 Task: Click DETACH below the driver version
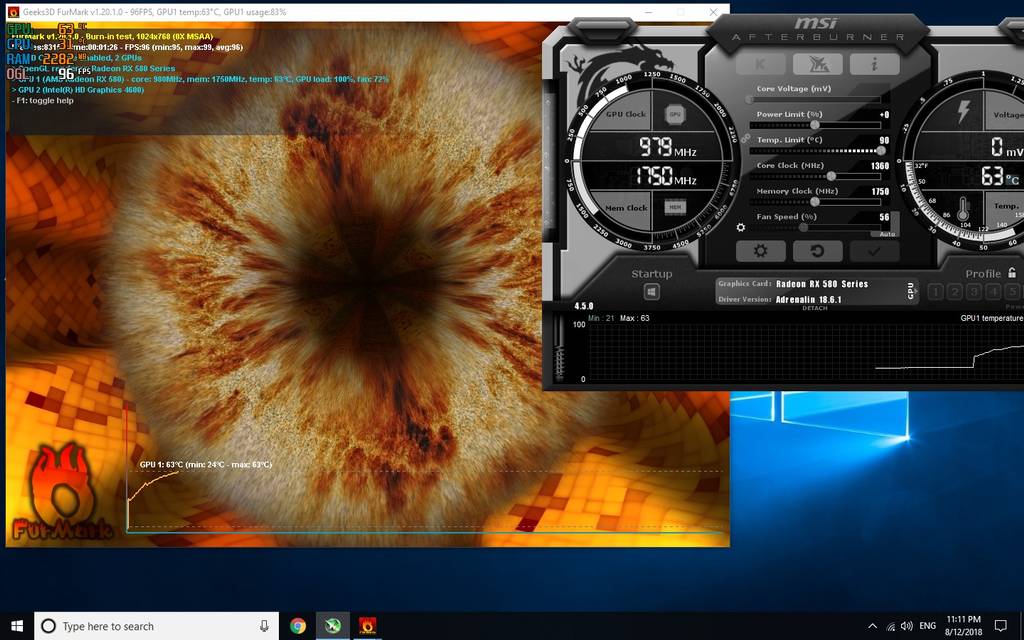pos(815,308)
